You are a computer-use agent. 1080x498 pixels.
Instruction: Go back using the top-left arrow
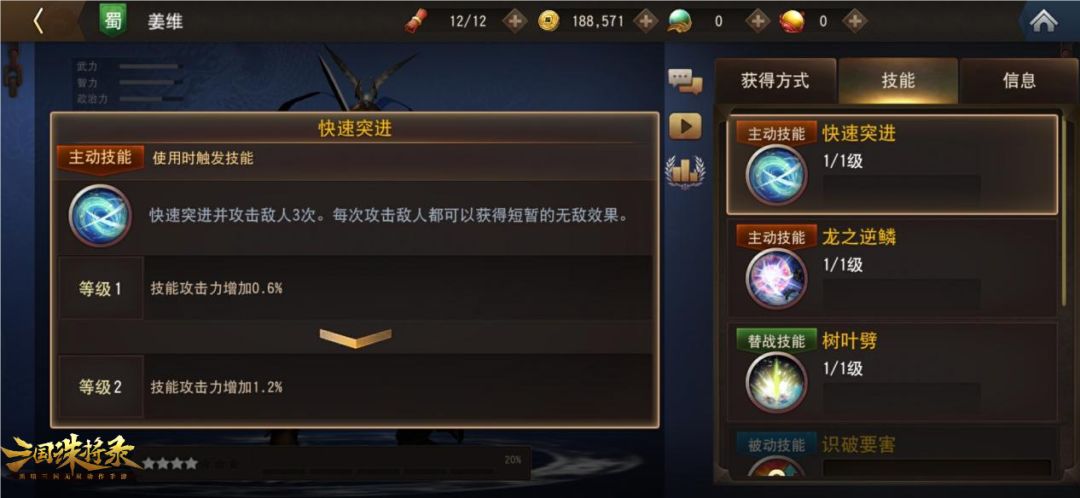click(38, 21)
